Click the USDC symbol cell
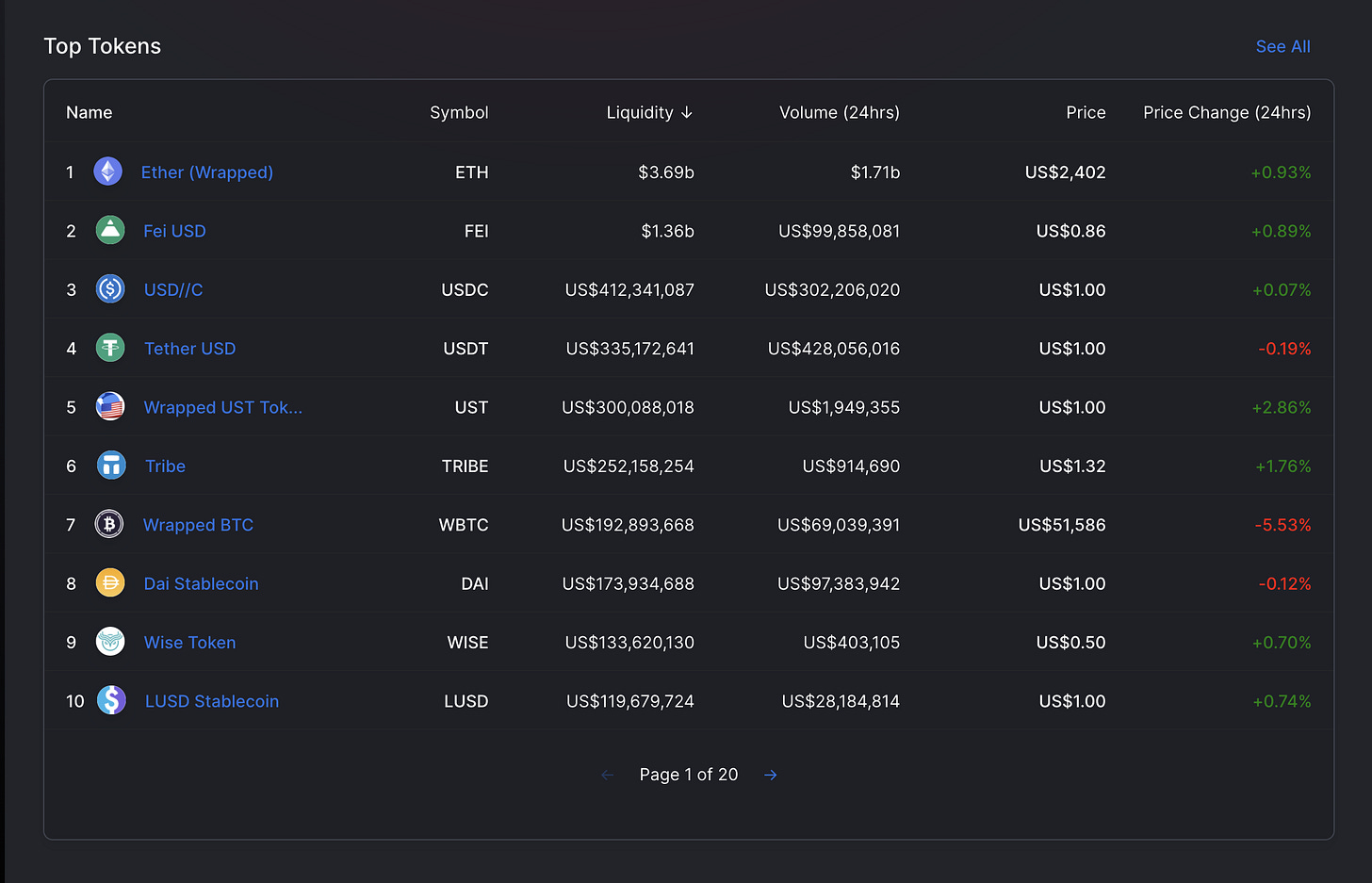The height and width of the screenshot is (883, 1372). point(465,289)
